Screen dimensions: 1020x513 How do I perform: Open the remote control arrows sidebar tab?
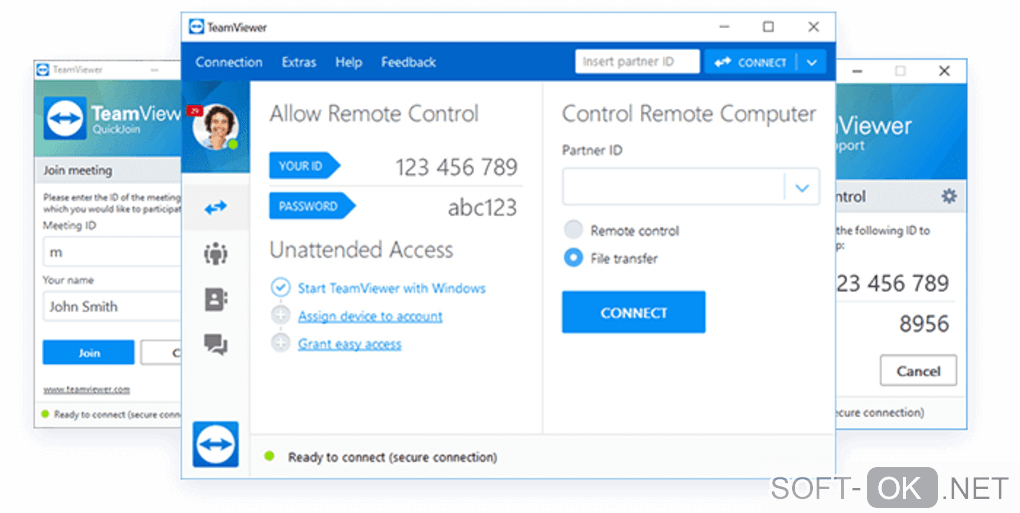(215, 208)
